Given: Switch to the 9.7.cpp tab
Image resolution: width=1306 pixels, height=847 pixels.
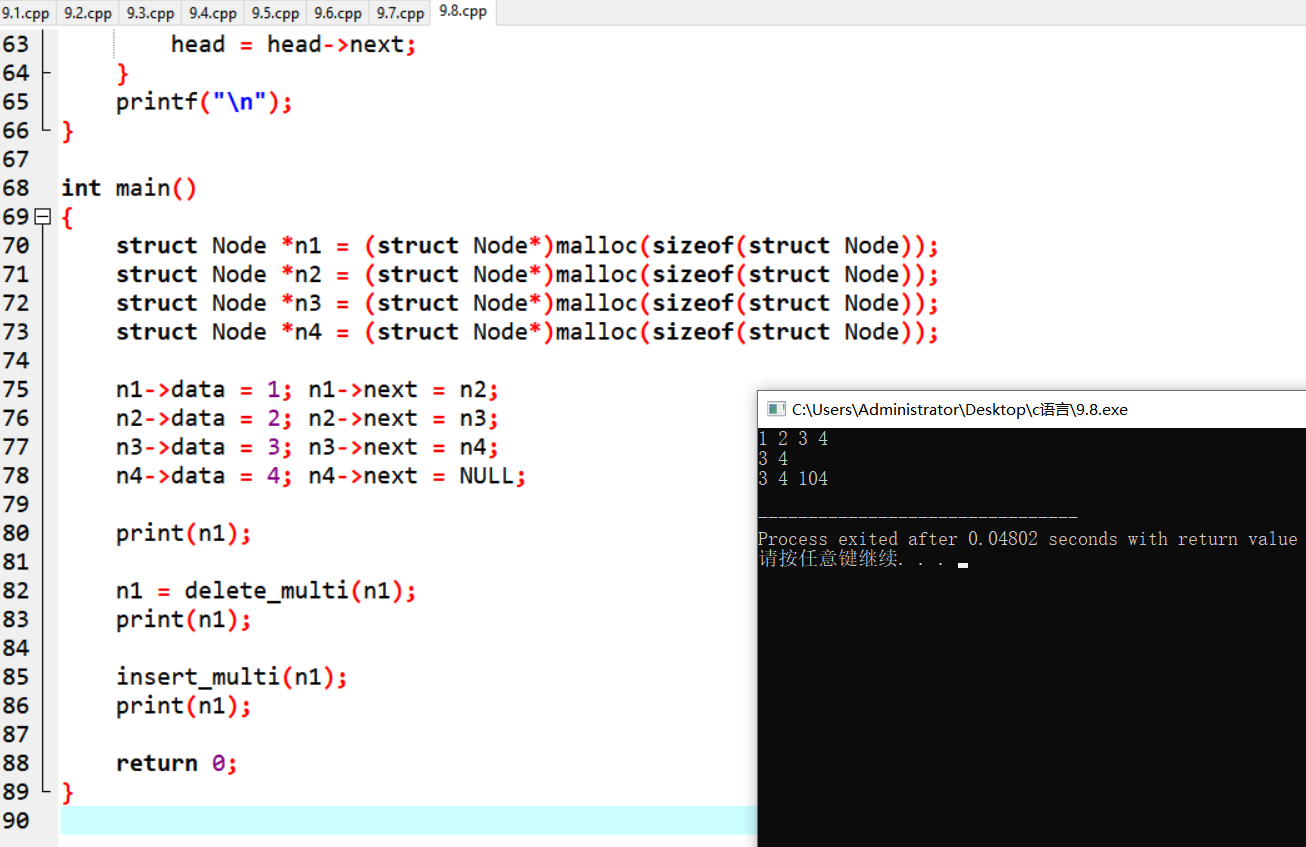Looking at the screenshot, I should click(400, 13).
